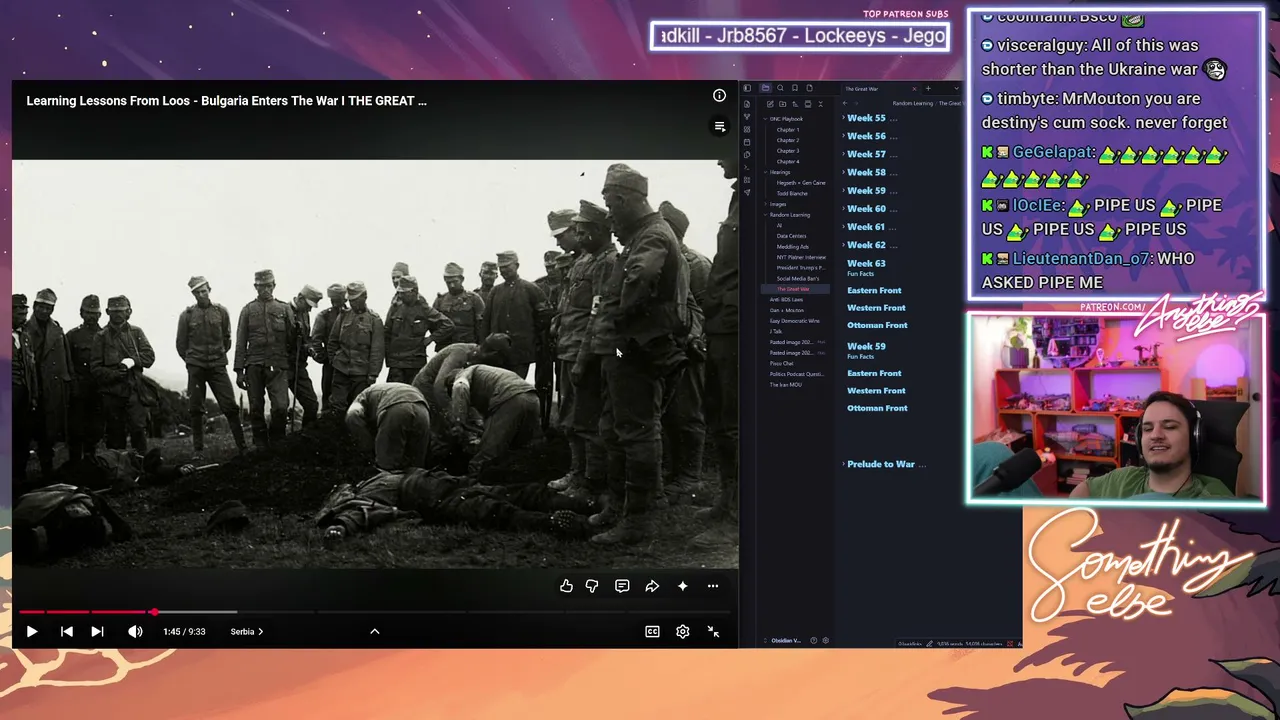The width and height of the screenshot is (1280, 720).
Task: Click the Week 63 heading
Action: point(866,264)
